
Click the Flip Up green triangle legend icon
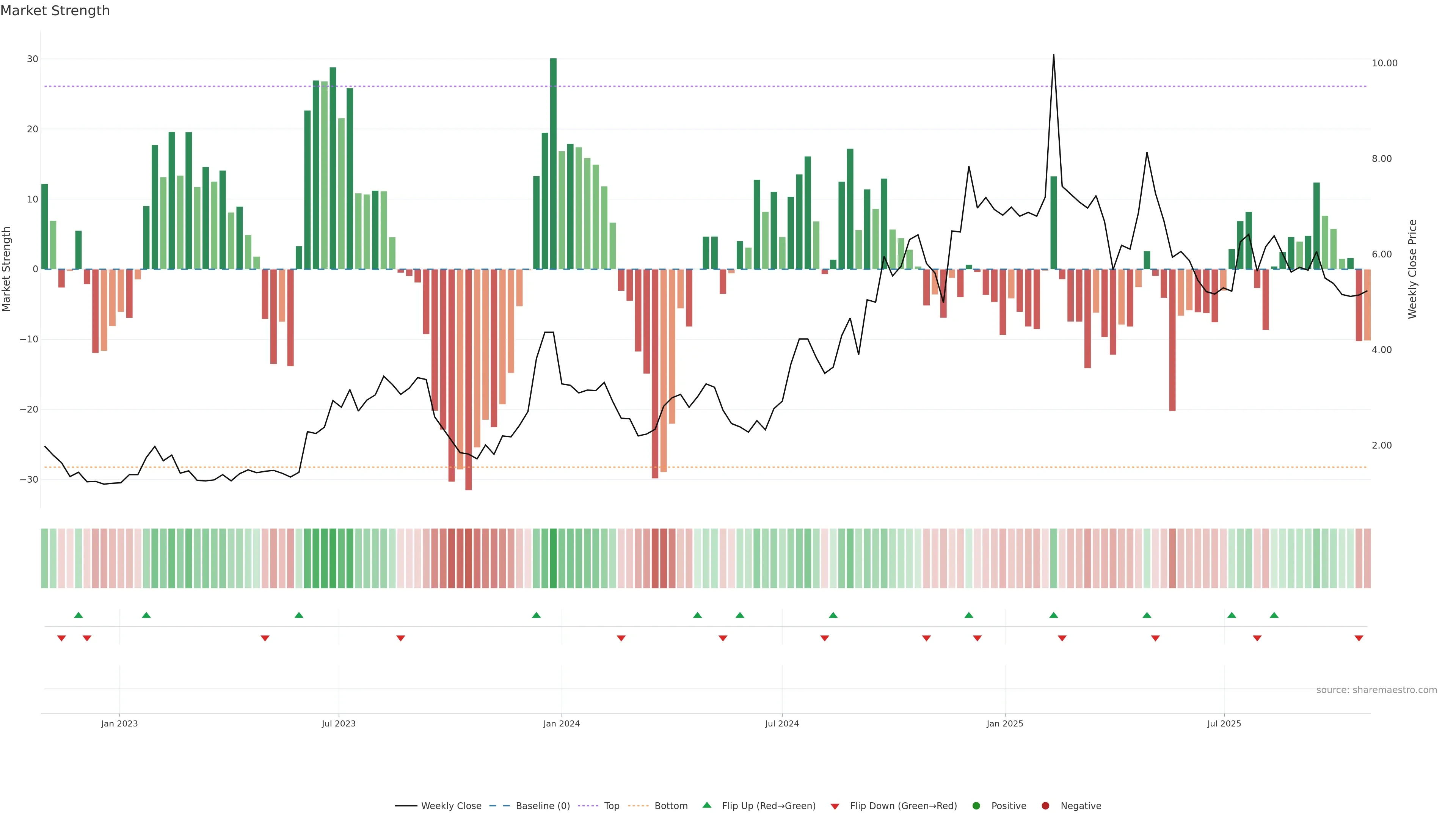click(x=706, y=805)
